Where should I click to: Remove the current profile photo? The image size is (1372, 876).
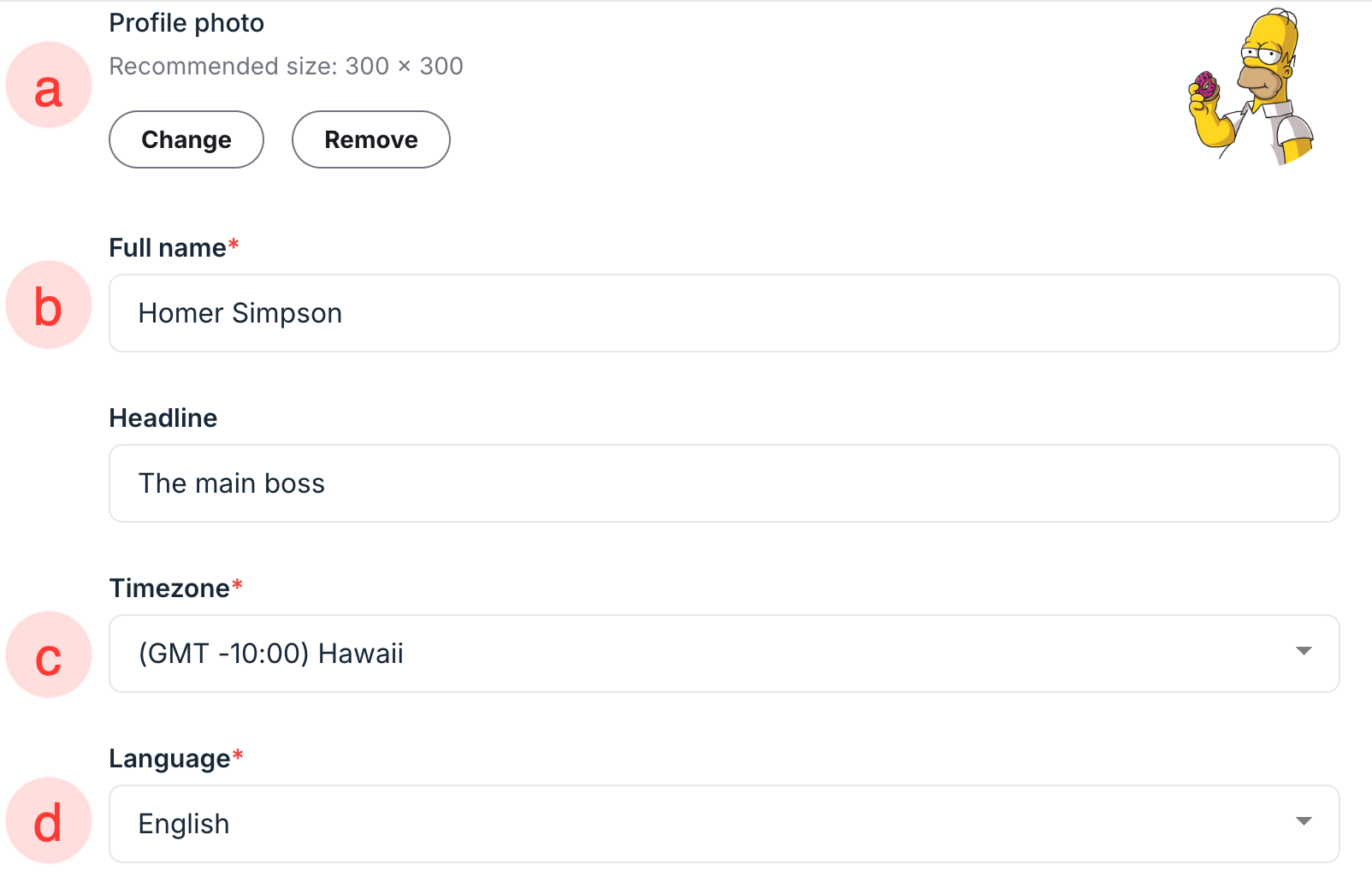370,139
